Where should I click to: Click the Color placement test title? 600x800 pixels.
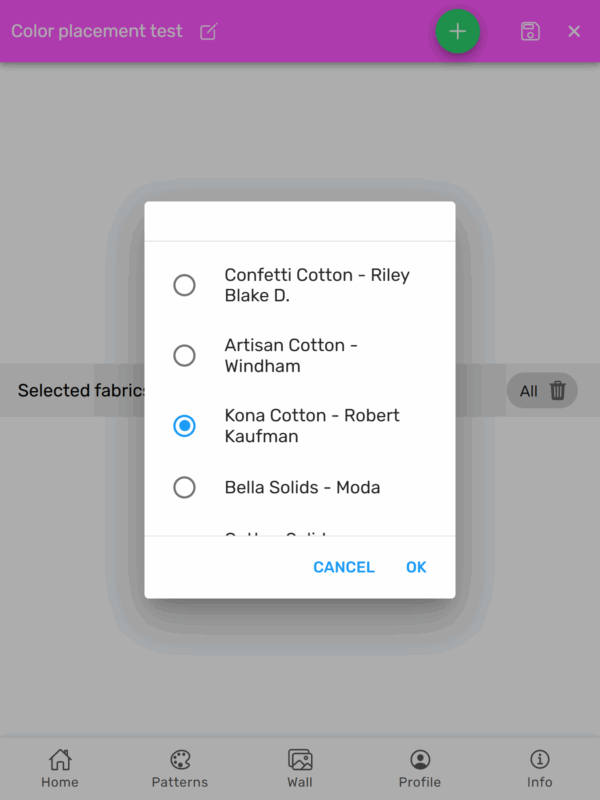tap(97, 31)
